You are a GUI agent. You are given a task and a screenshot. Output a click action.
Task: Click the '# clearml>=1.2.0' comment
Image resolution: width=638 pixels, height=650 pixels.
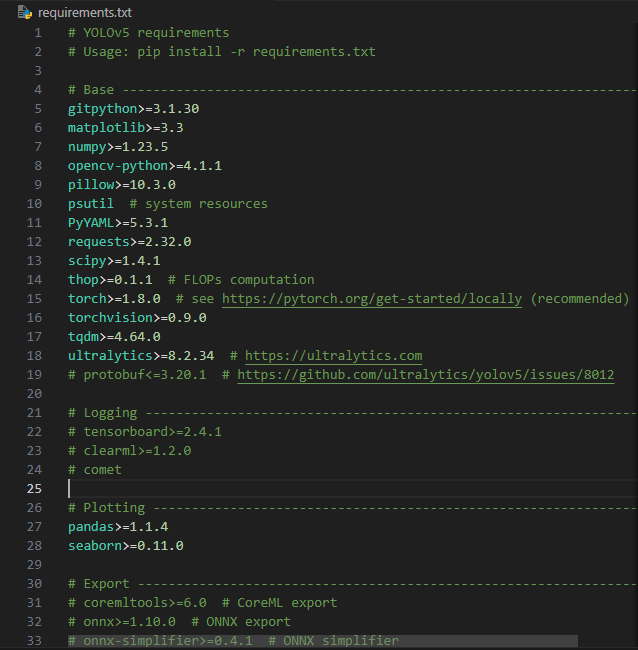(x=129, y=451)
